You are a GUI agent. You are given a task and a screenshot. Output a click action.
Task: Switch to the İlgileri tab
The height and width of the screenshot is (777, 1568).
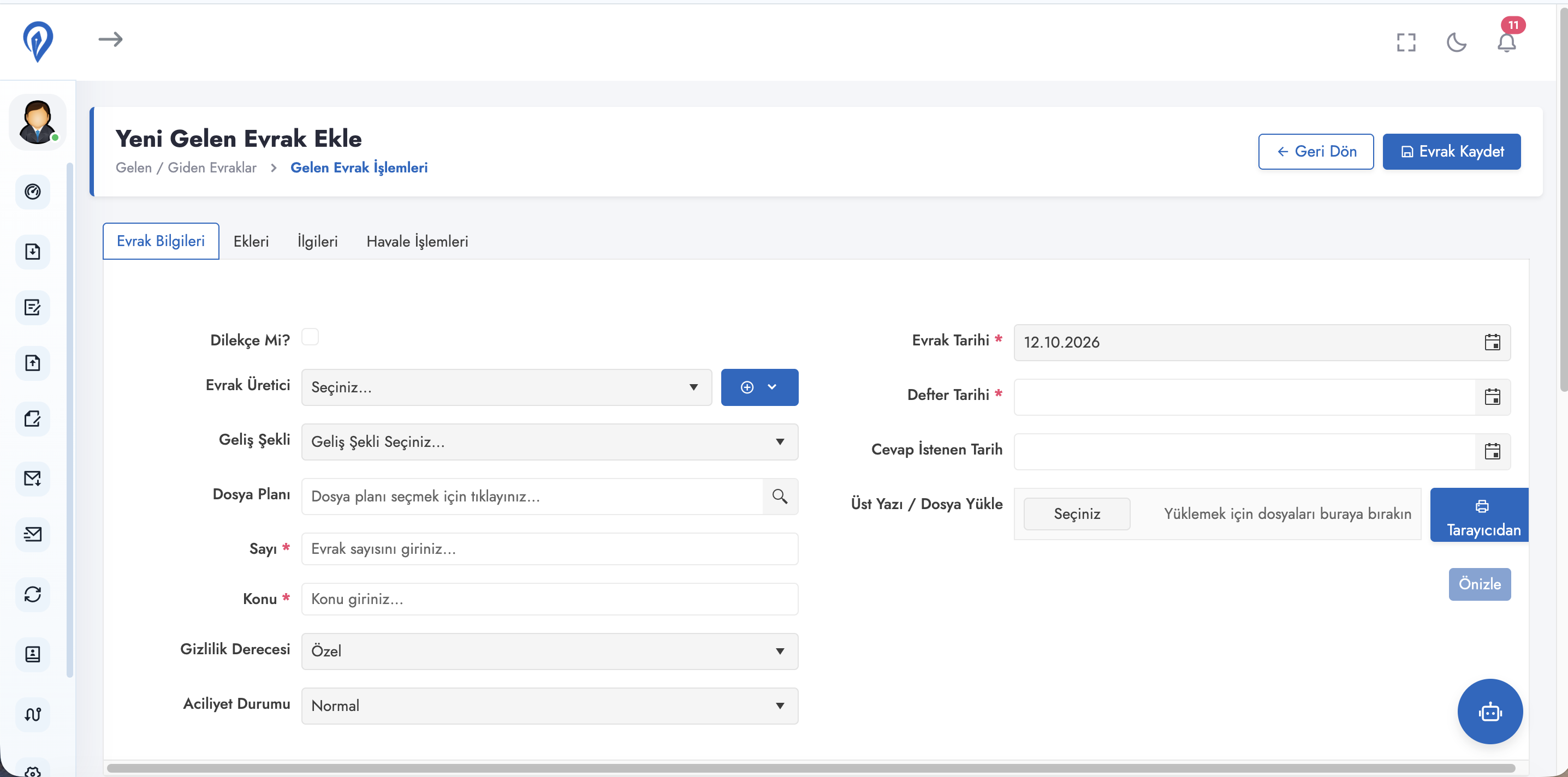pyautogui.click(x=317, y=242)
